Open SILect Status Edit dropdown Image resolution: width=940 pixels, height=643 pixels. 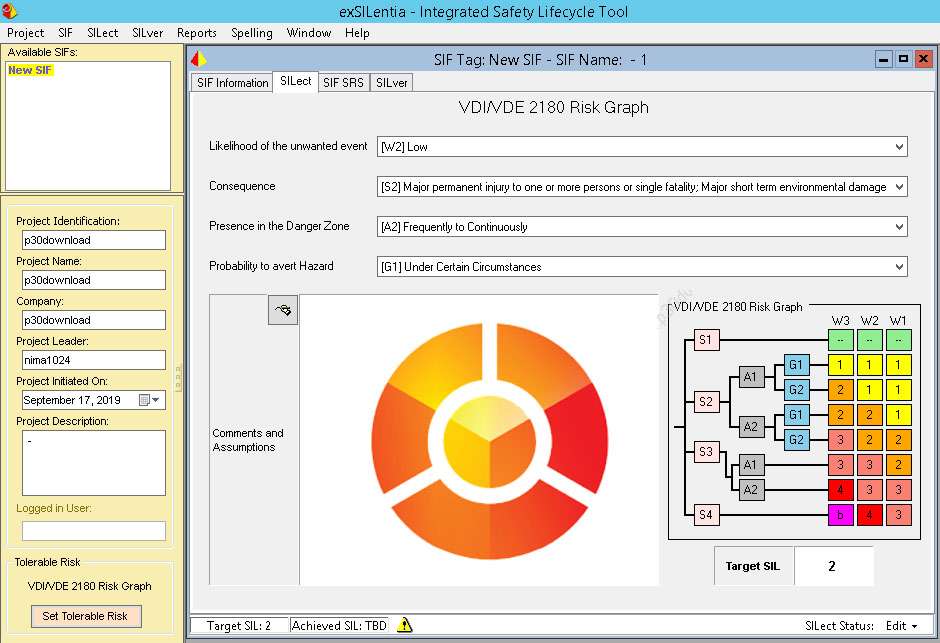[901, 626]
